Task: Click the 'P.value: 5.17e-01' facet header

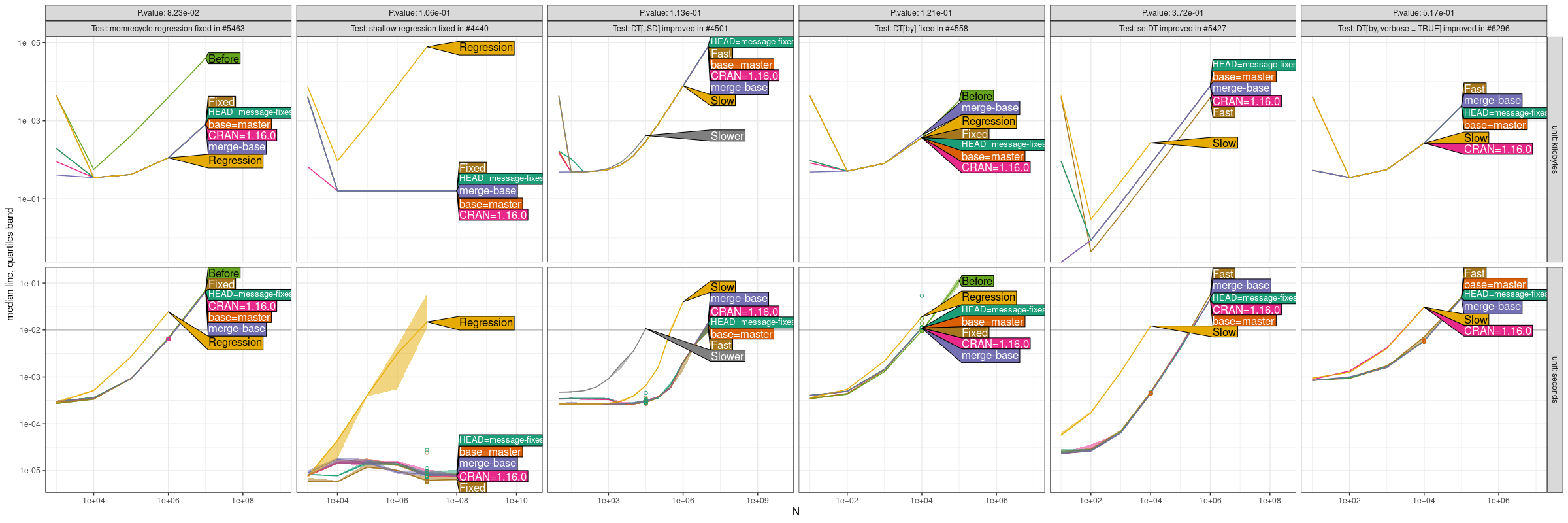Action: click(1424, 13)
